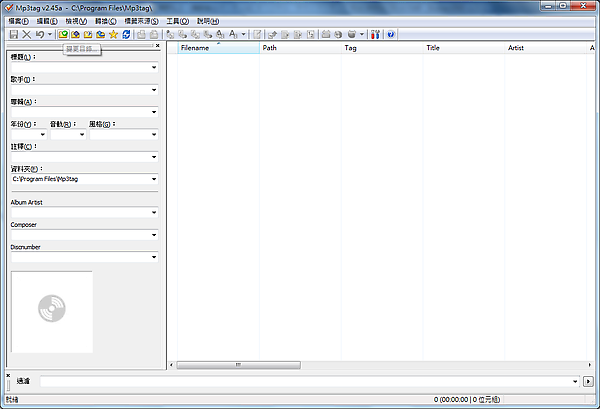The width and height of the screenshot is (600, 409).
Task: Expand the 年份 year field dropdown
Action: pos(42,134)
